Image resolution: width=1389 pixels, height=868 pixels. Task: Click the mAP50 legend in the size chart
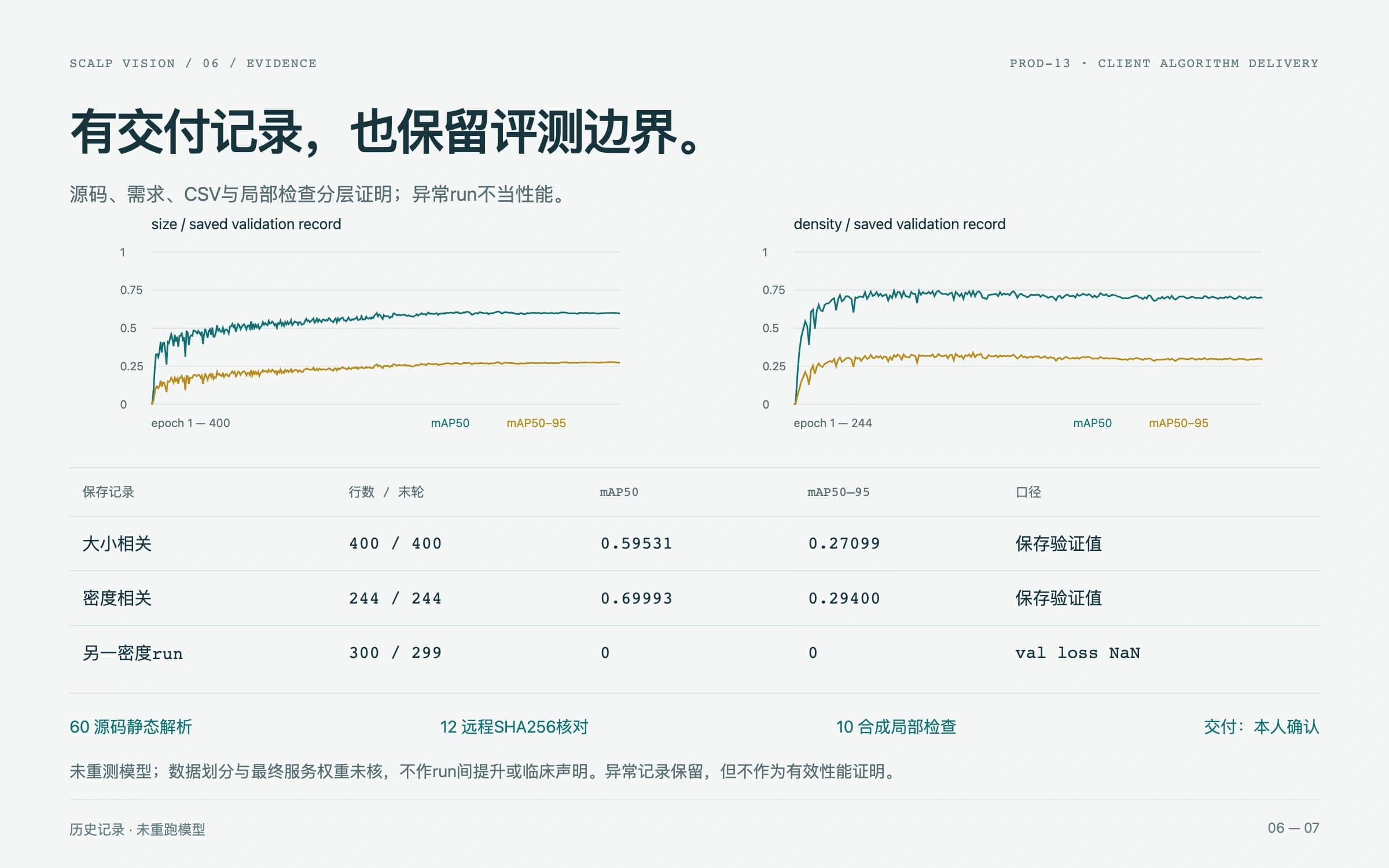pos(450,423)
